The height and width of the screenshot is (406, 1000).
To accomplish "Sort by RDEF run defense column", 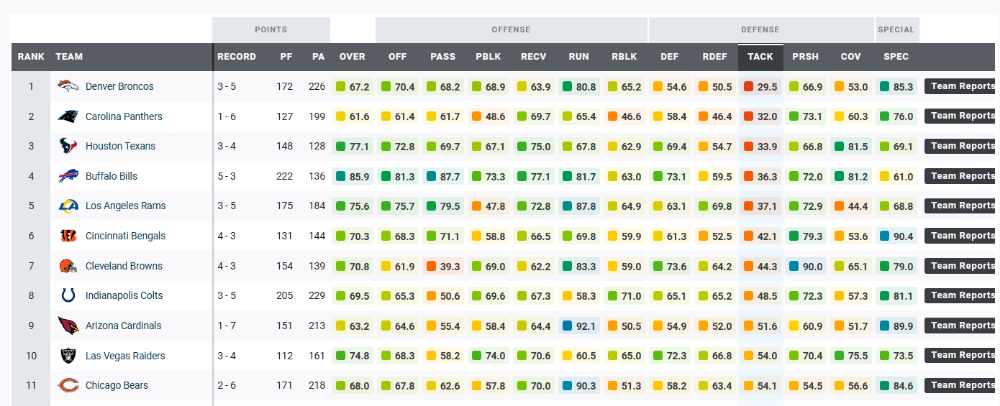I will [714, 57].
